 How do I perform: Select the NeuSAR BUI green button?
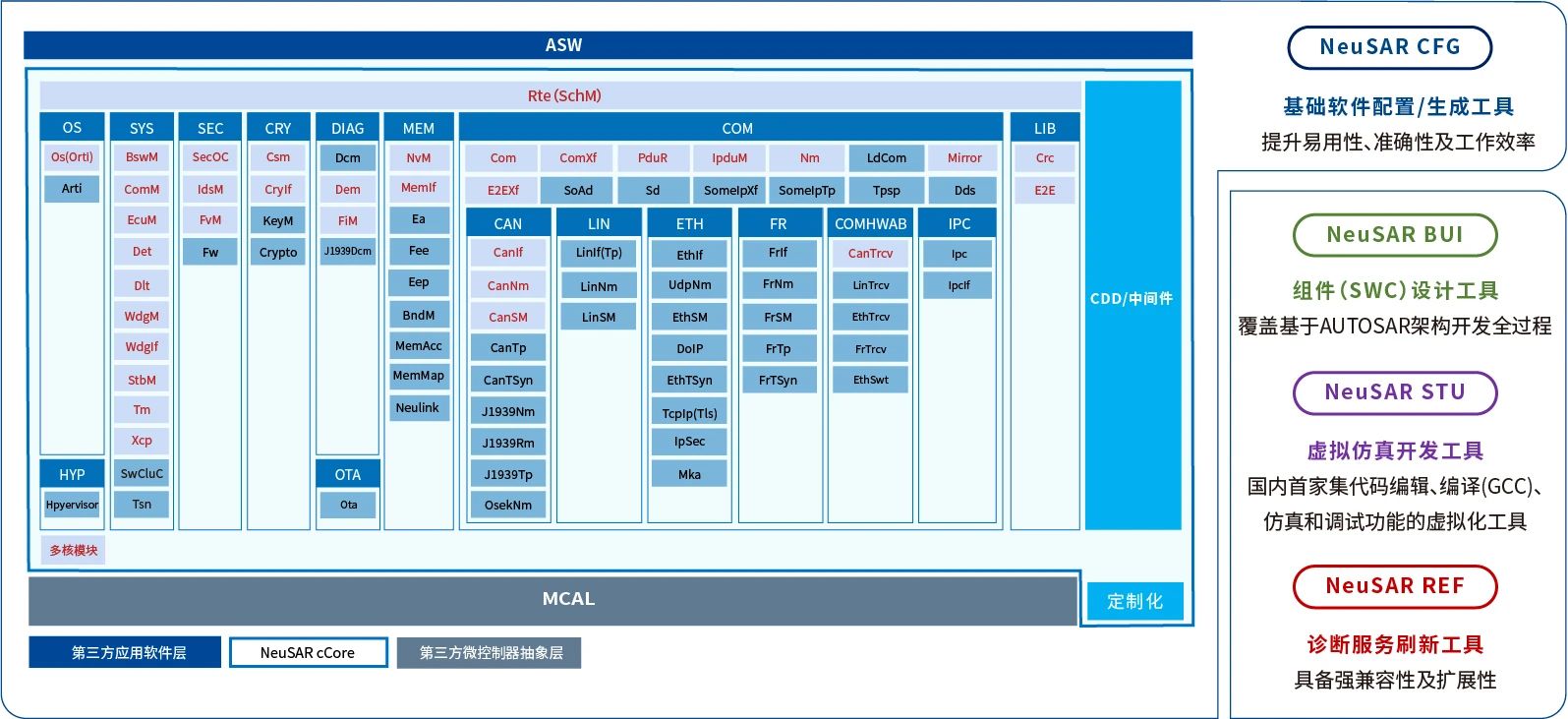tap(1394, 235)
